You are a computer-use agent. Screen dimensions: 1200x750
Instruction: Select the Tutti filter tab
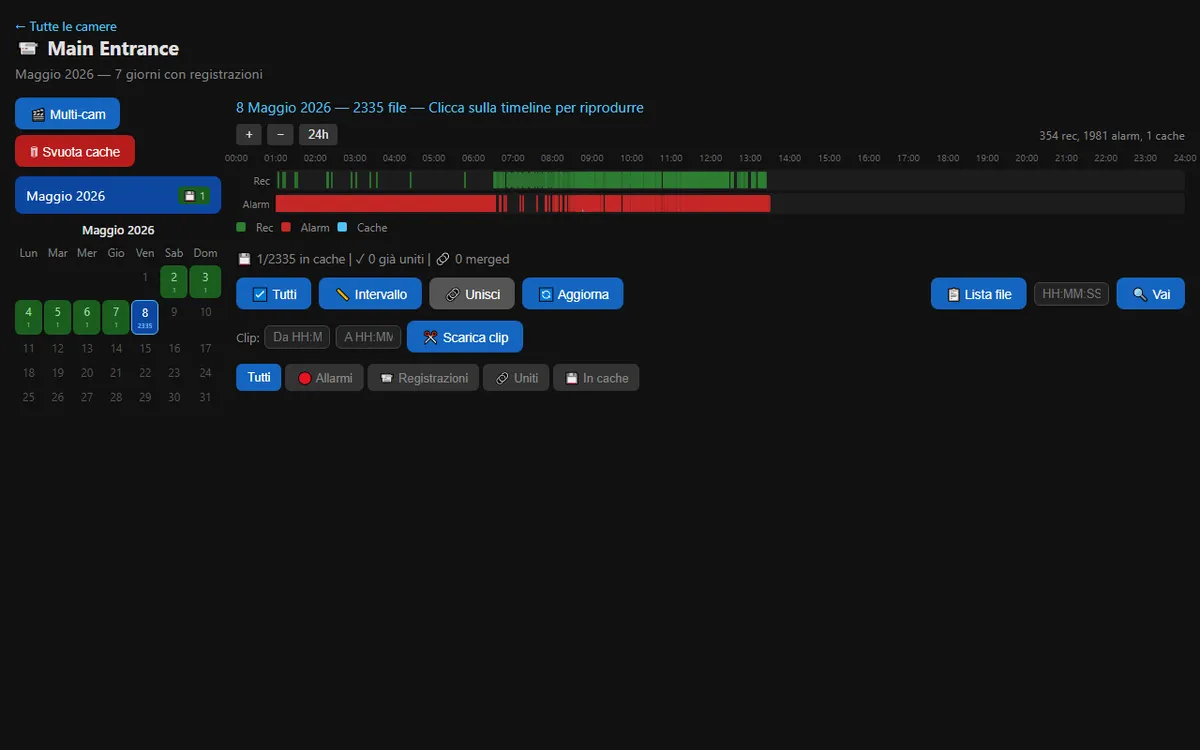[259, 377]
